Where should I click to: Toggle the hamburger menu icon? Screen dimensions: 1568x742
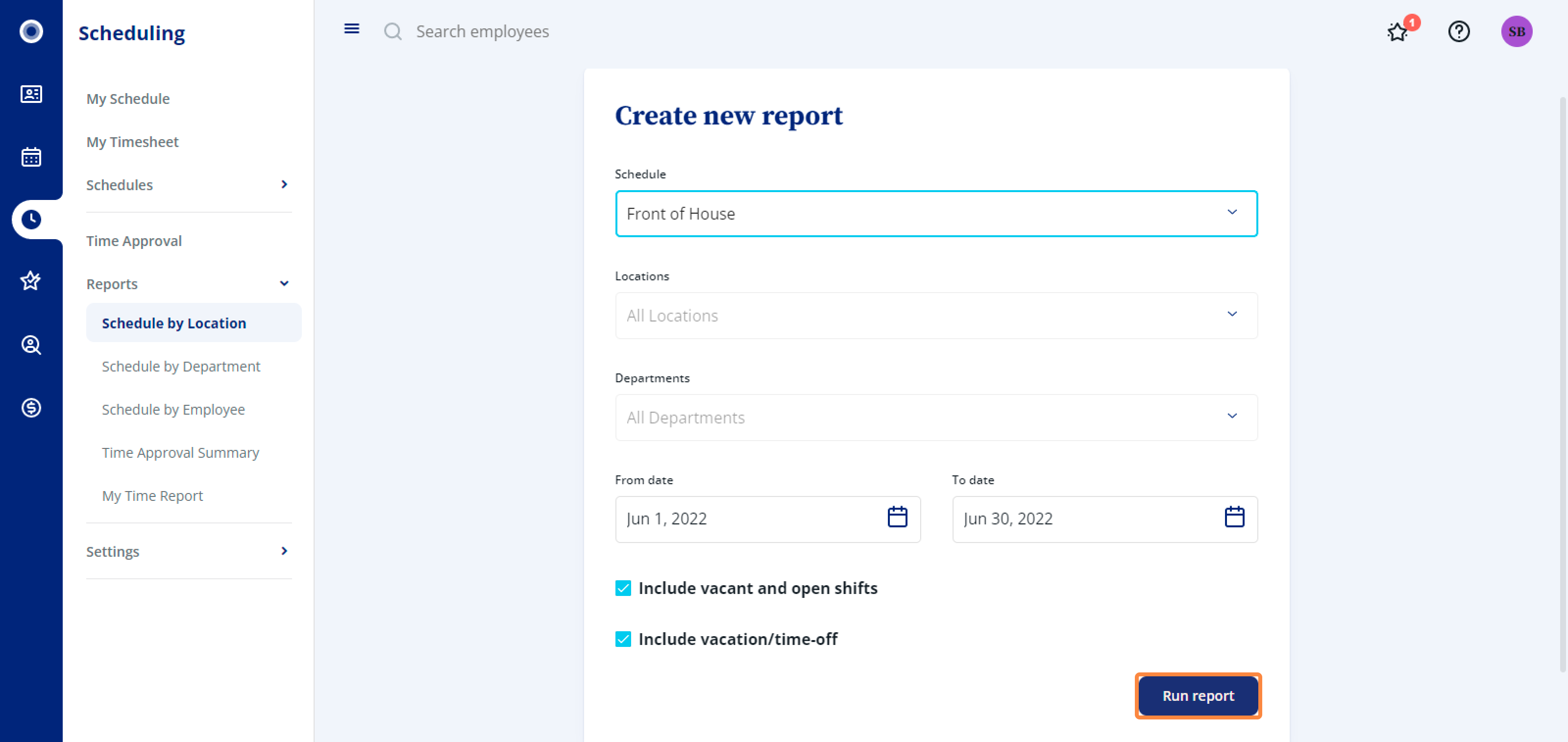(x=352, y=28)
